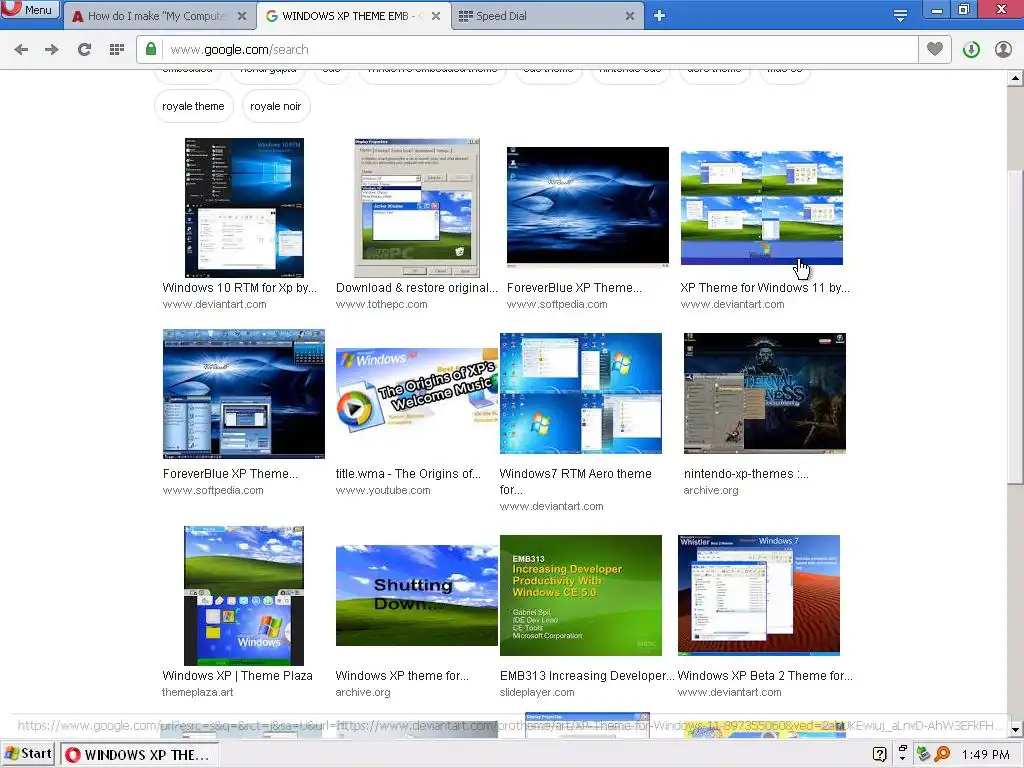Open the Display Properties dialog thumbnail
The height and width of the screenshot is (768, 1024).
click(x=417, y=208)
